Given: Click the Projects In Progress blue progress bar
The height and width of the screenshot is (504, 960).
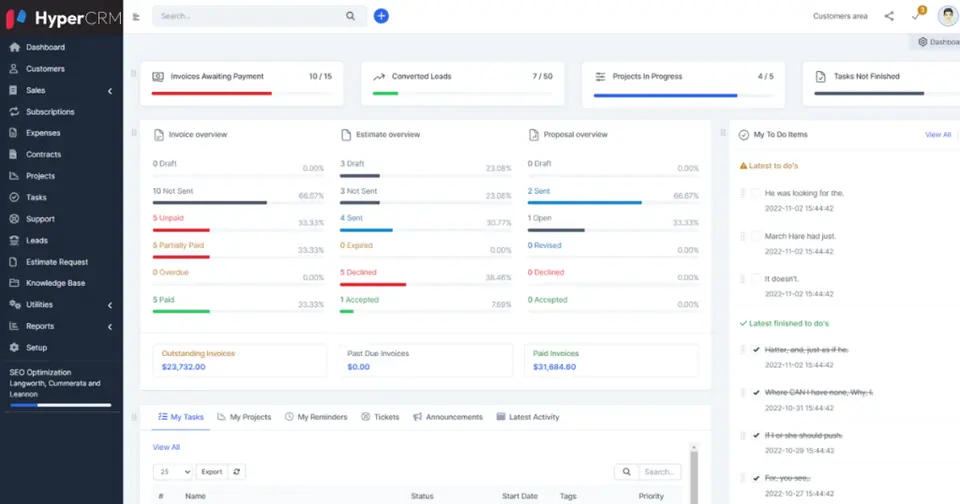Looking at the screenshot, I should click(x=665, y=96).
